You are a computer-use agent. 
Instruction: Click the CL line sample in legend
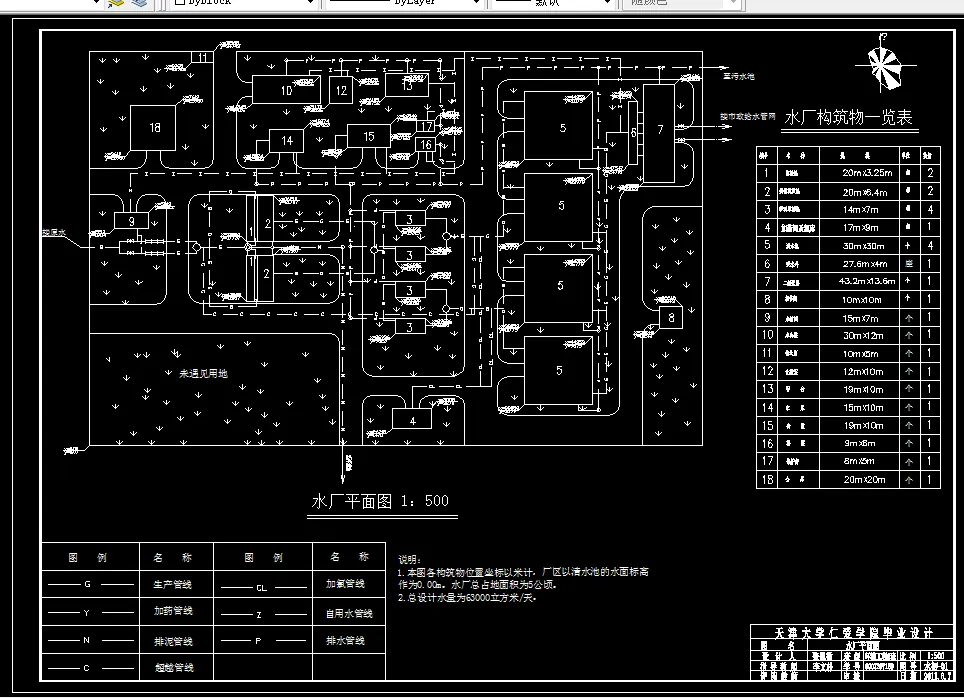pos(263,587)
